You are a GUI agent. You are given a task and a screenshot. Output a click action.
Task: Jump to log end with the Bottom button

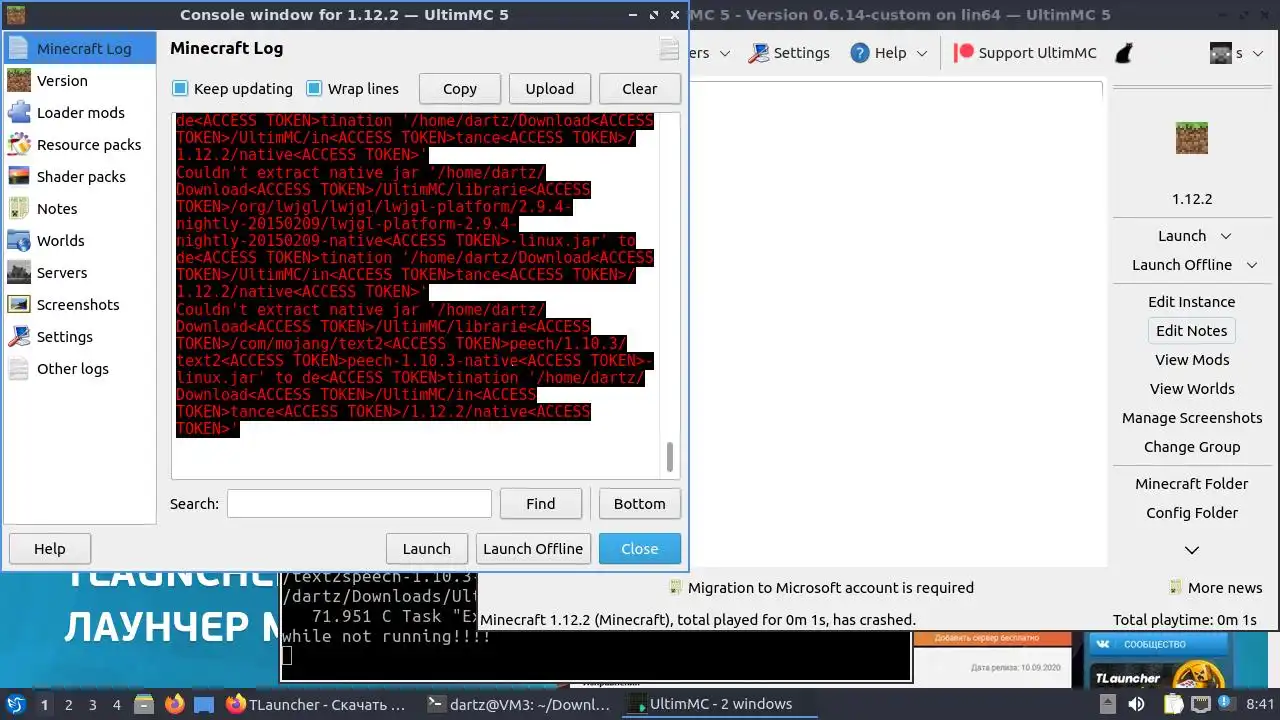[640, 503]
